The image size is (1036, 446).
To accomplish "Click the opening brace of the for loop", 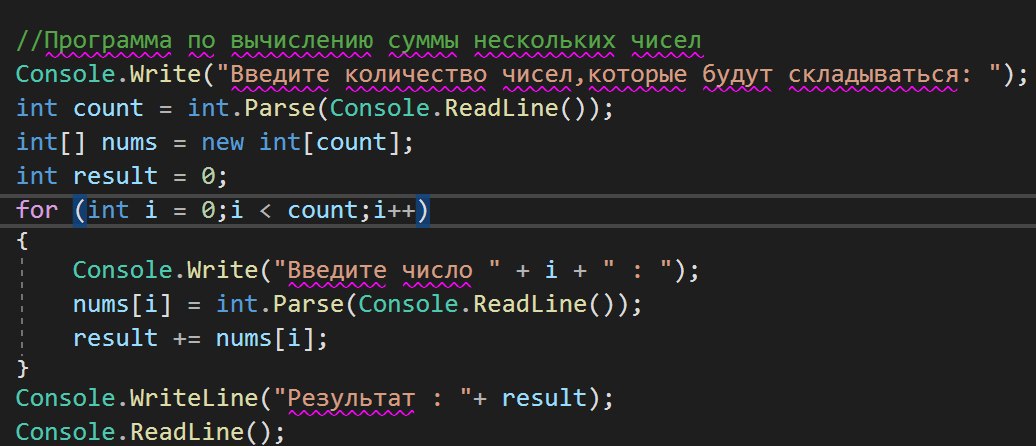I will pyautogui.click(x=22, y=242).
